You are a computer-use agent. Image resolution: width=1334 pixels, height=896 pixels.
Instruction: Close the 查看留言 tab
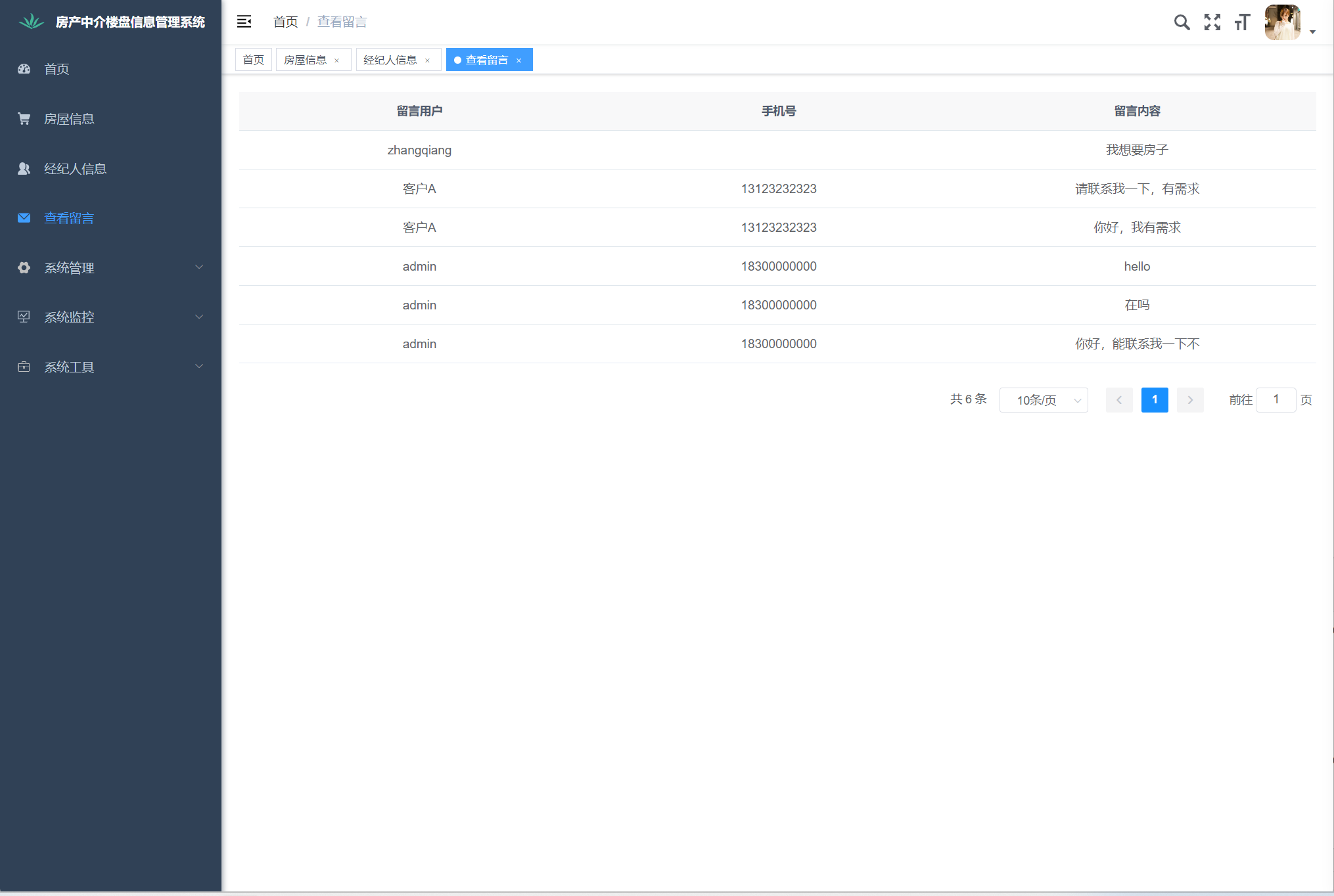(x=518, y=60)
